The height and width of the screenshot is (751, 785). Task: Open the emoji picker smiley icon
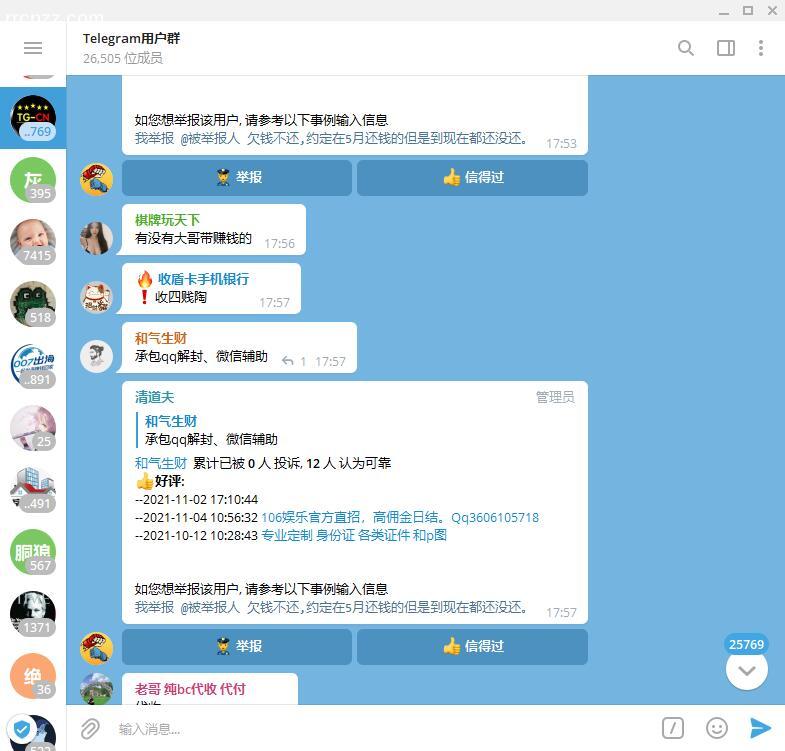tap(716, 728)
